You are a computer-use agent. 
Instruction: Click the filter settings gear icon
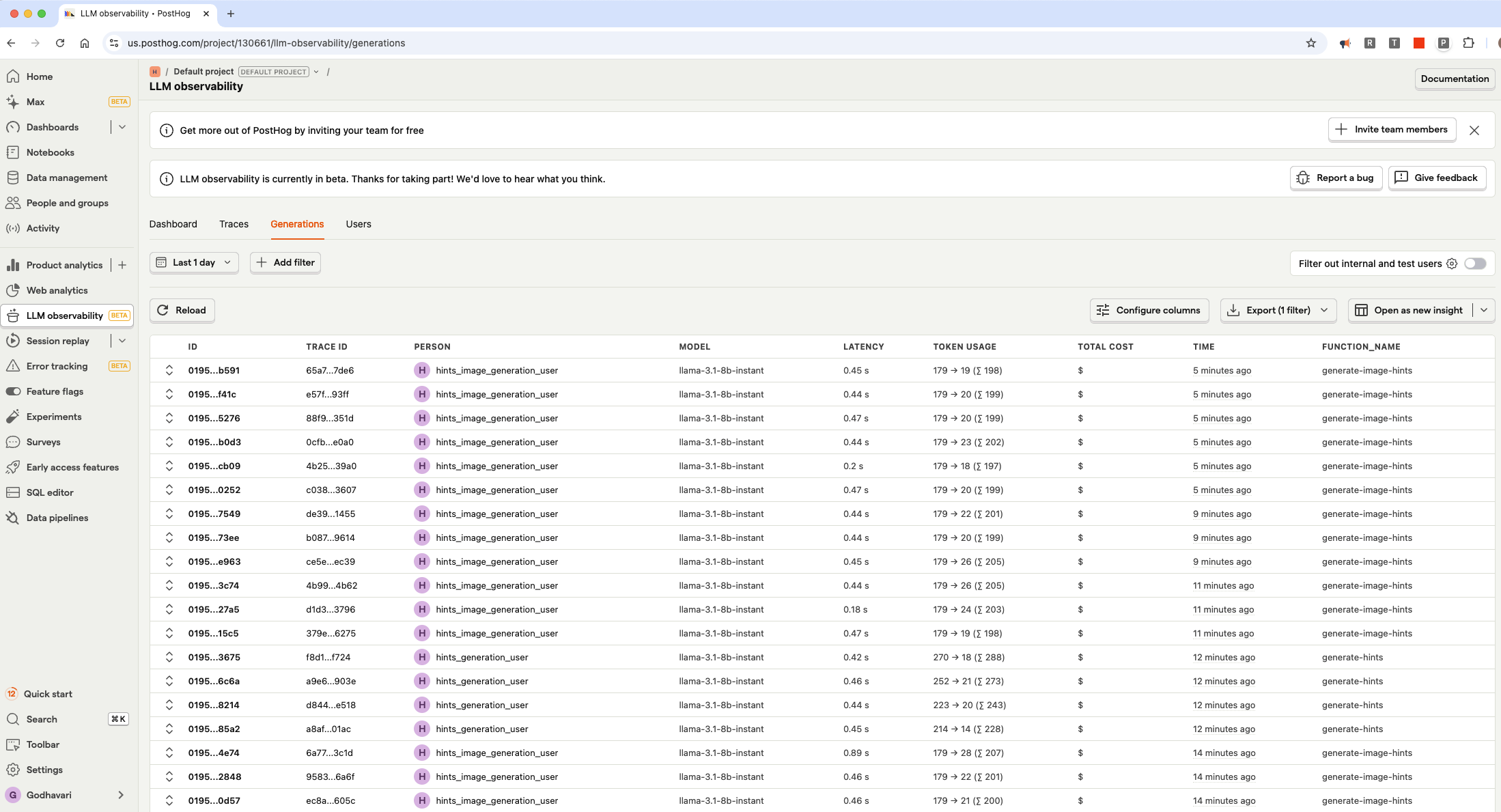click(x=1452, y=264)
